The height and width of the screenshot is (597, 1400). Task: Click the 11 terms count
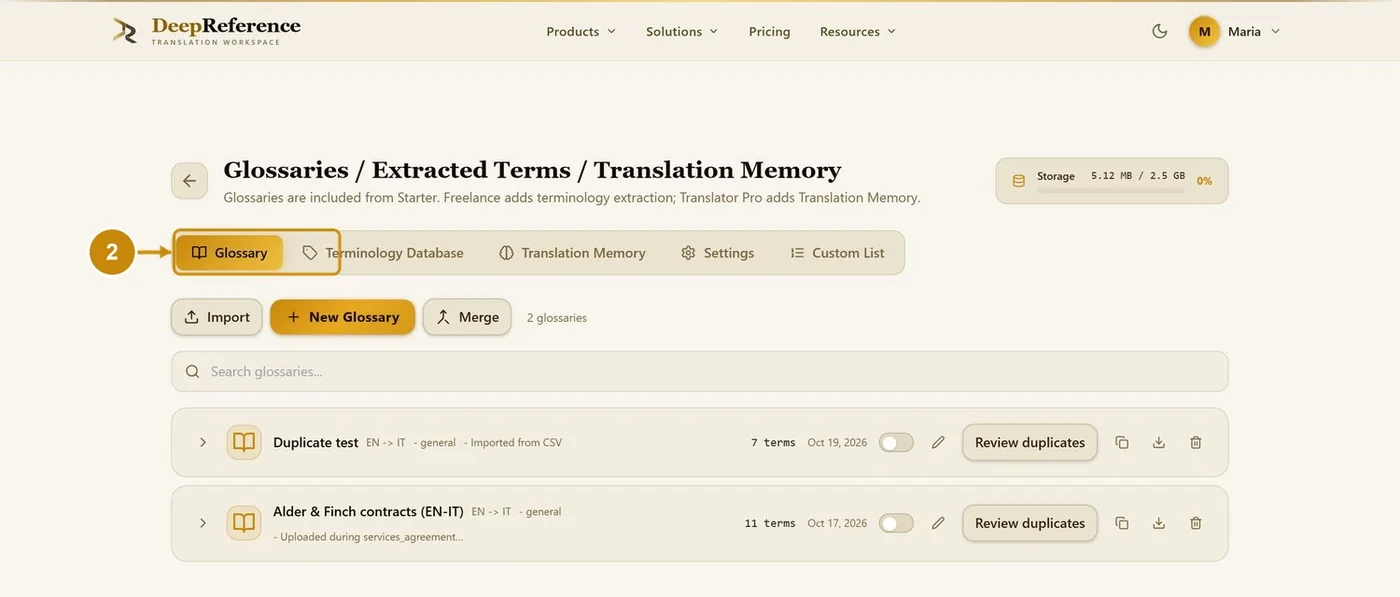[770, 523]
